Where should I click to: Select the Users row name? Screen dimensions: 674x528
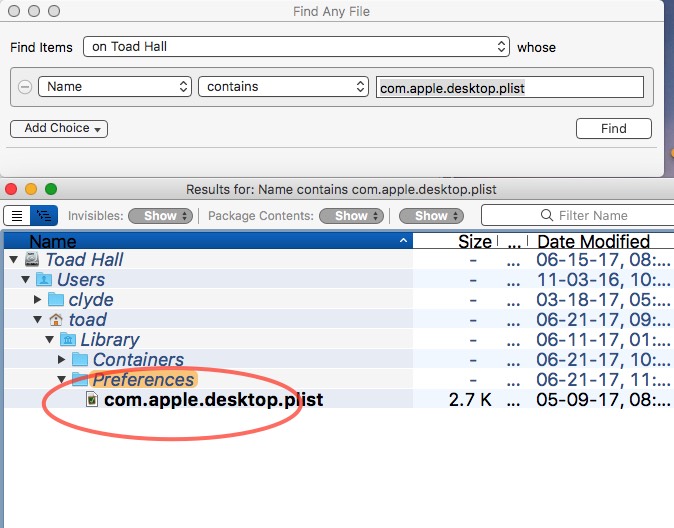click(x=81, y=280)
